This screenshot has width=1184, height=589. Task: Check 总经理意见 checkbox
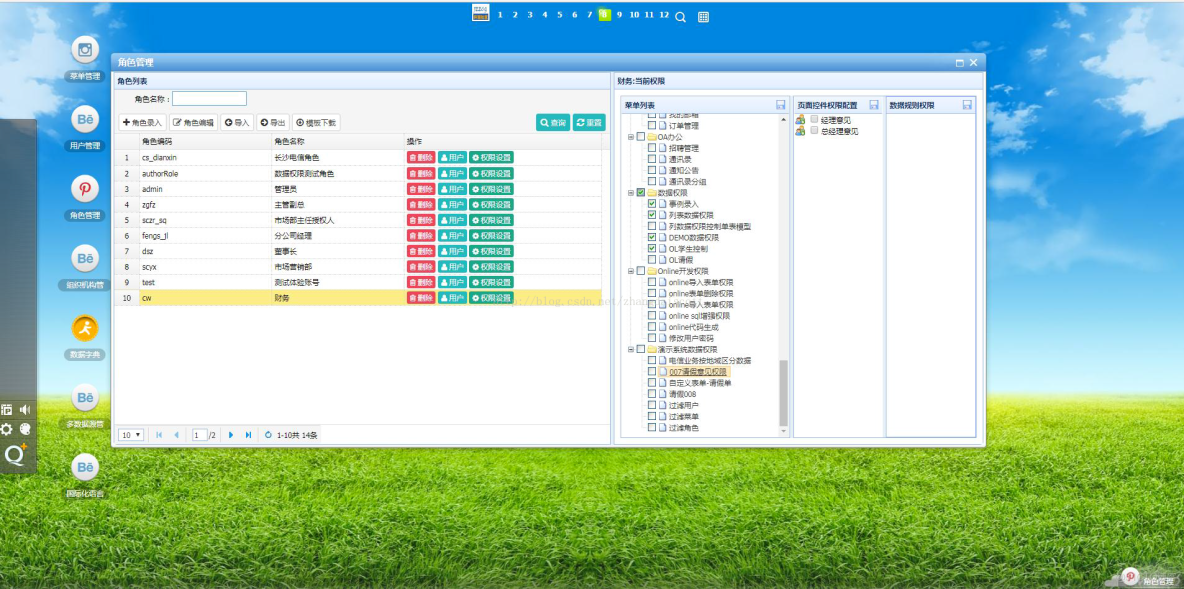[x=814, y=131]
